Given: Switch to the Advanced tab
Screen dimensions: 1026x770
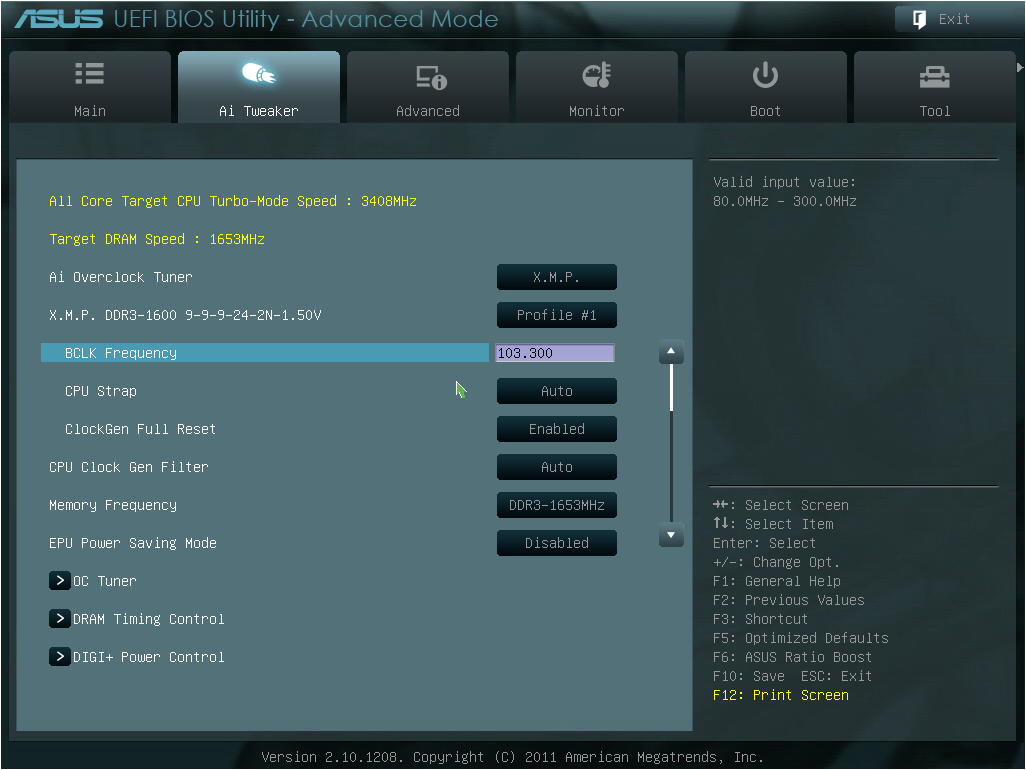Looking at the screenshot, I should point(428,87).
